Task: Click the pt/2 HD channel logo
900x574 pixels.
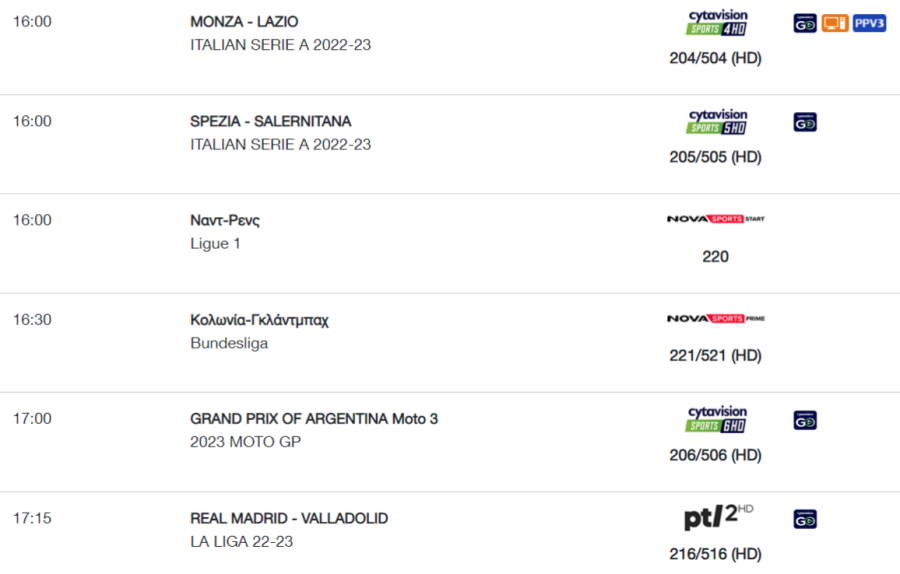Action: click(719, 516)
